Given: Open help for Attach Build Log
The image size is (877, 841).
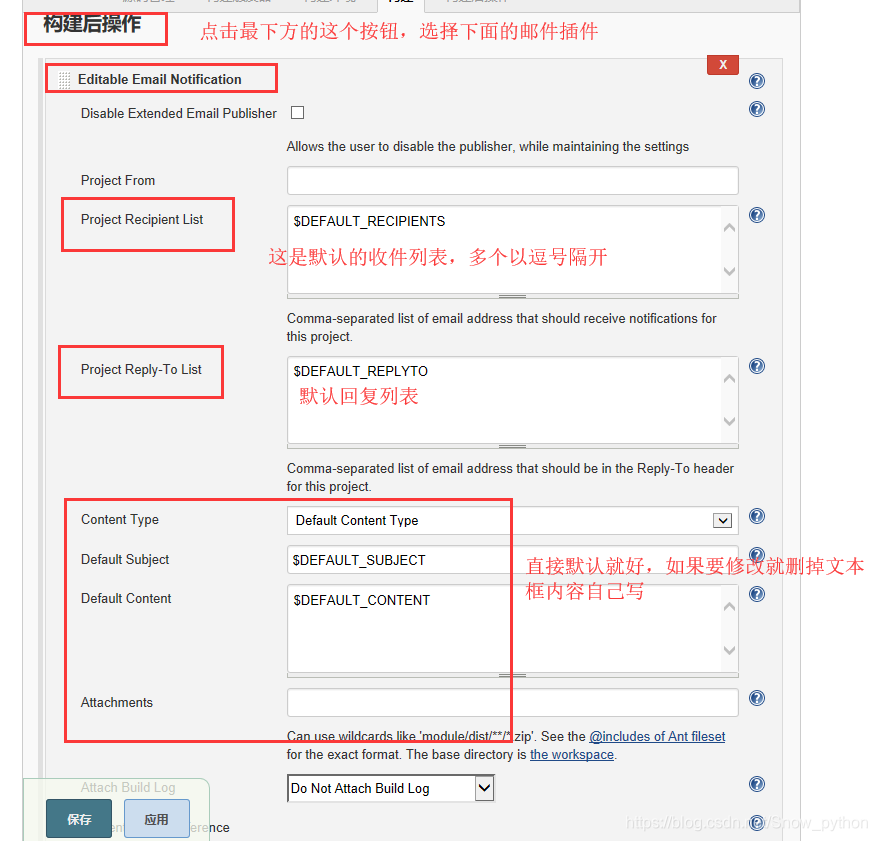Looking at the screenshot, I should click(757, 785).
